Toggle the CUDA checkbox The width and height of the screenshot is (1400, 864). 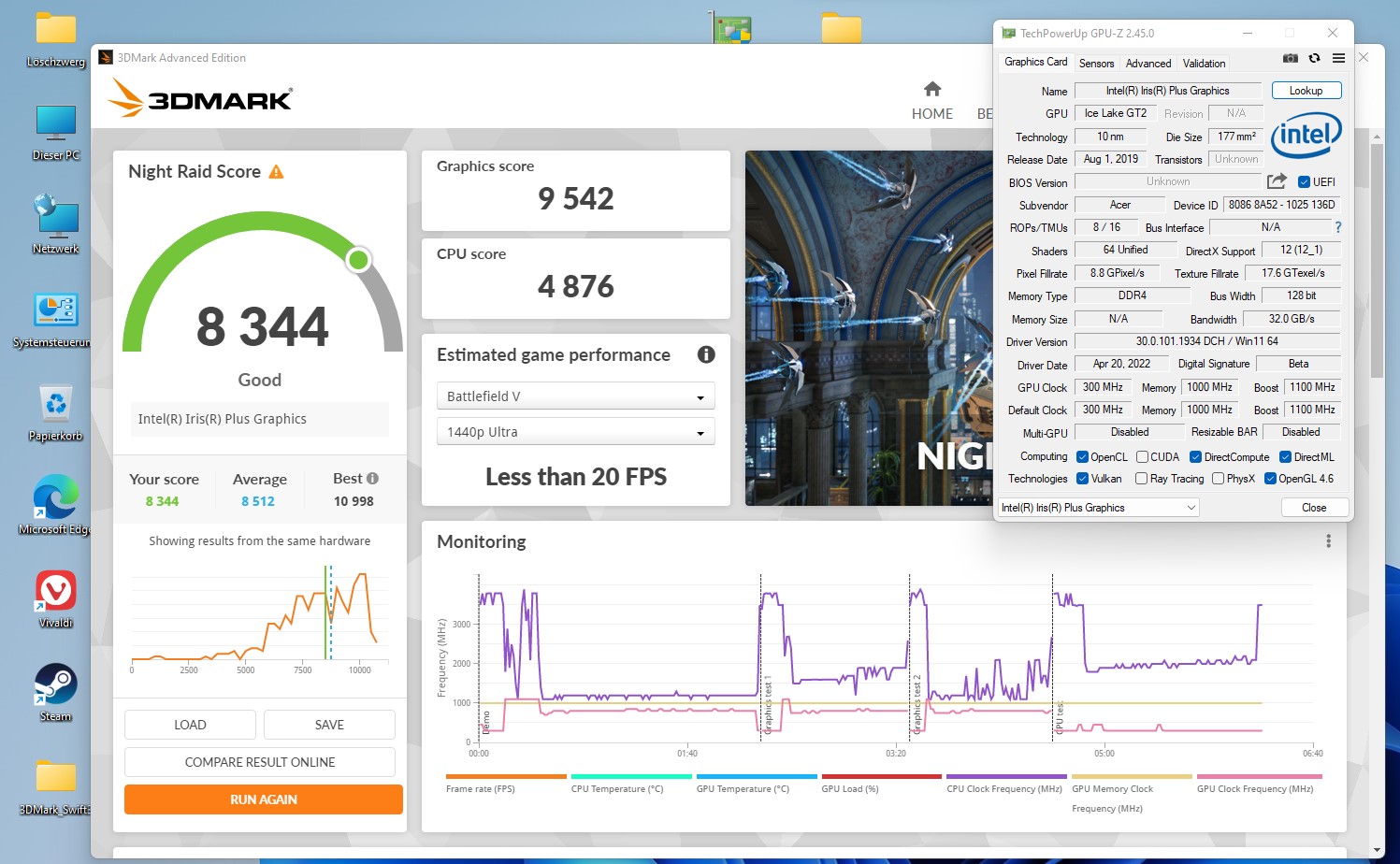(1142, 457)
